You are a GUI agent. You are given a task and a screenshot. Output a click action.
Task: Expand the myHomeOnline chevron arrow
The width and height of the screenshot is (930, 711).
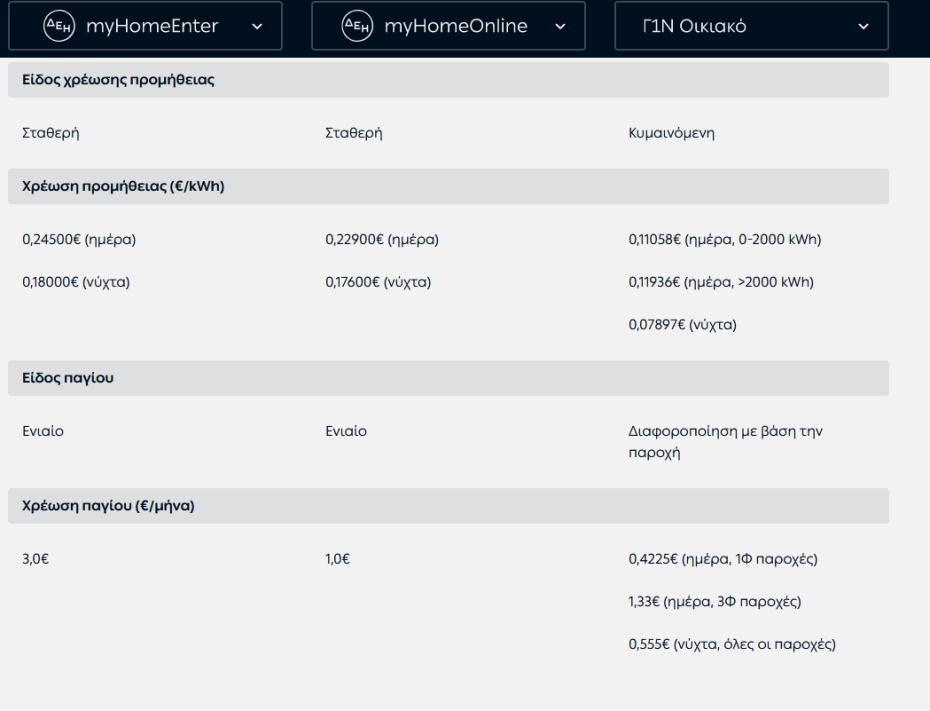(560, 27)
